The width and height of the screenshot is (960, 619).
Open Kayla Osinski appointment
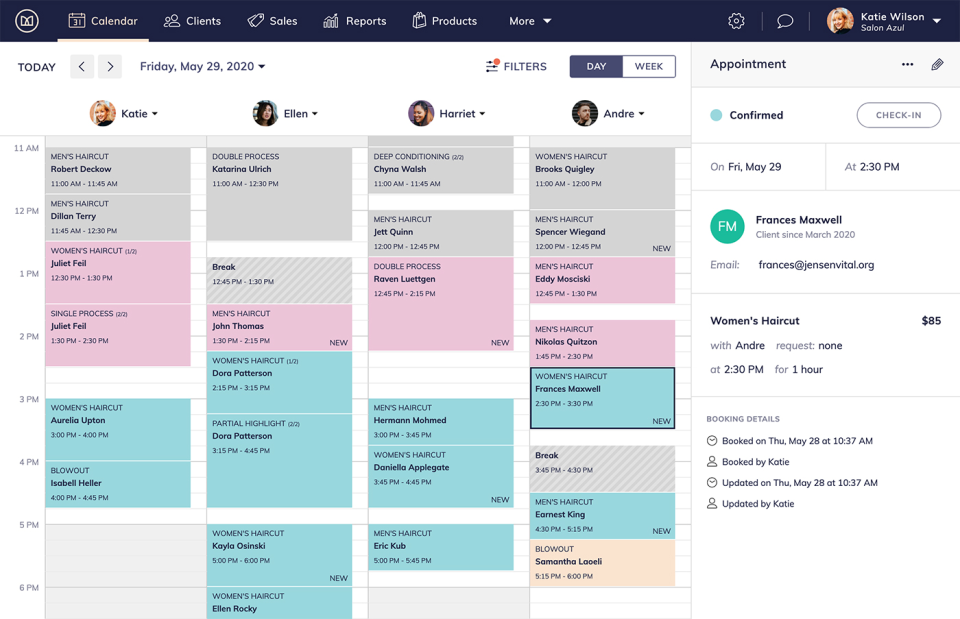pos(279,555)
